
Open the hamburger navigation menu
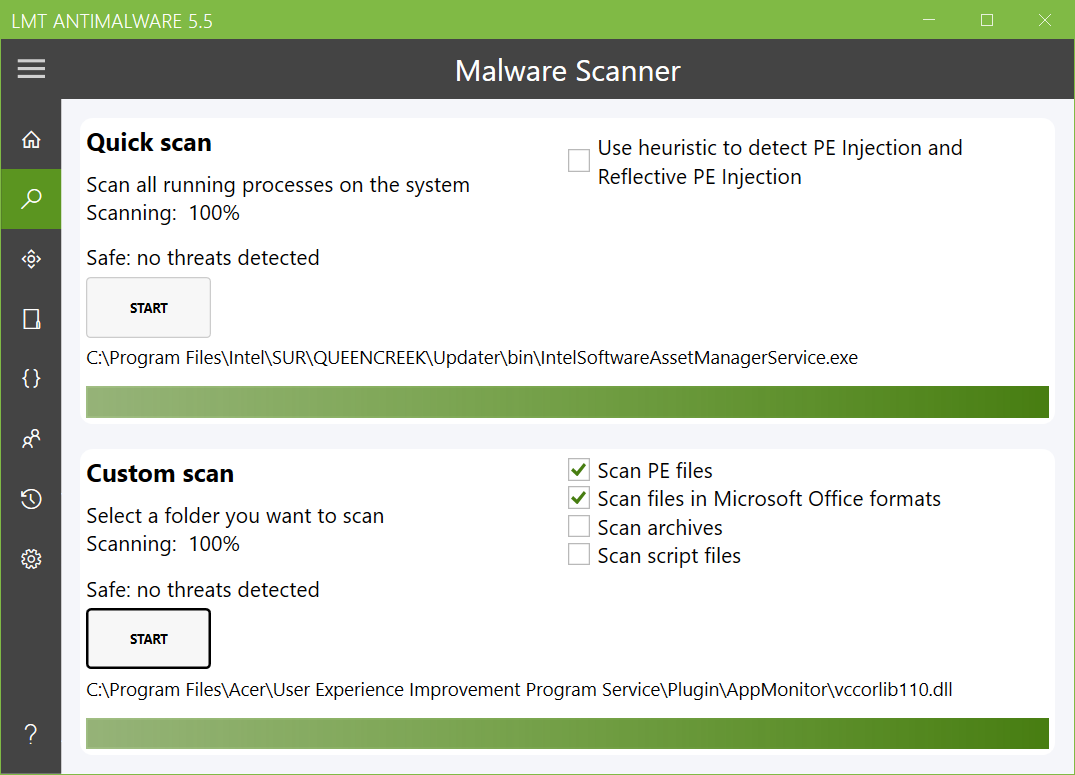point(31,68)
